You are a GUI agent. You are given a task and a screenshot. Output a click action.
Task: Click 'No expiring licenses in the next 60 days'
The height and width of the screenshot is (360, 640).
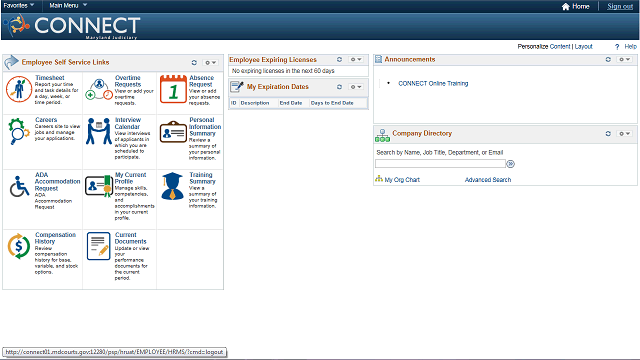(x=283, y=71)
